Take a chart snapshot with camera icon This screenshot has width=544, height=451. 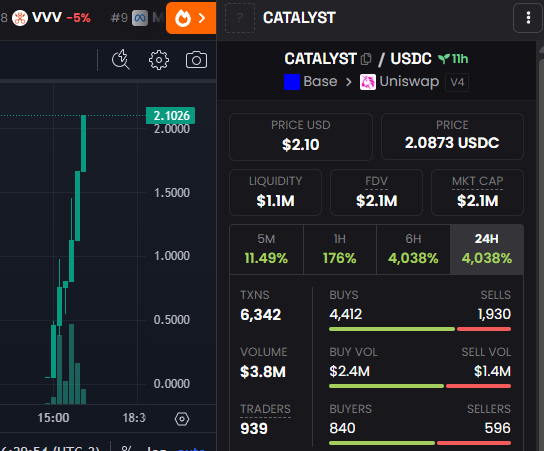(196, 60)
